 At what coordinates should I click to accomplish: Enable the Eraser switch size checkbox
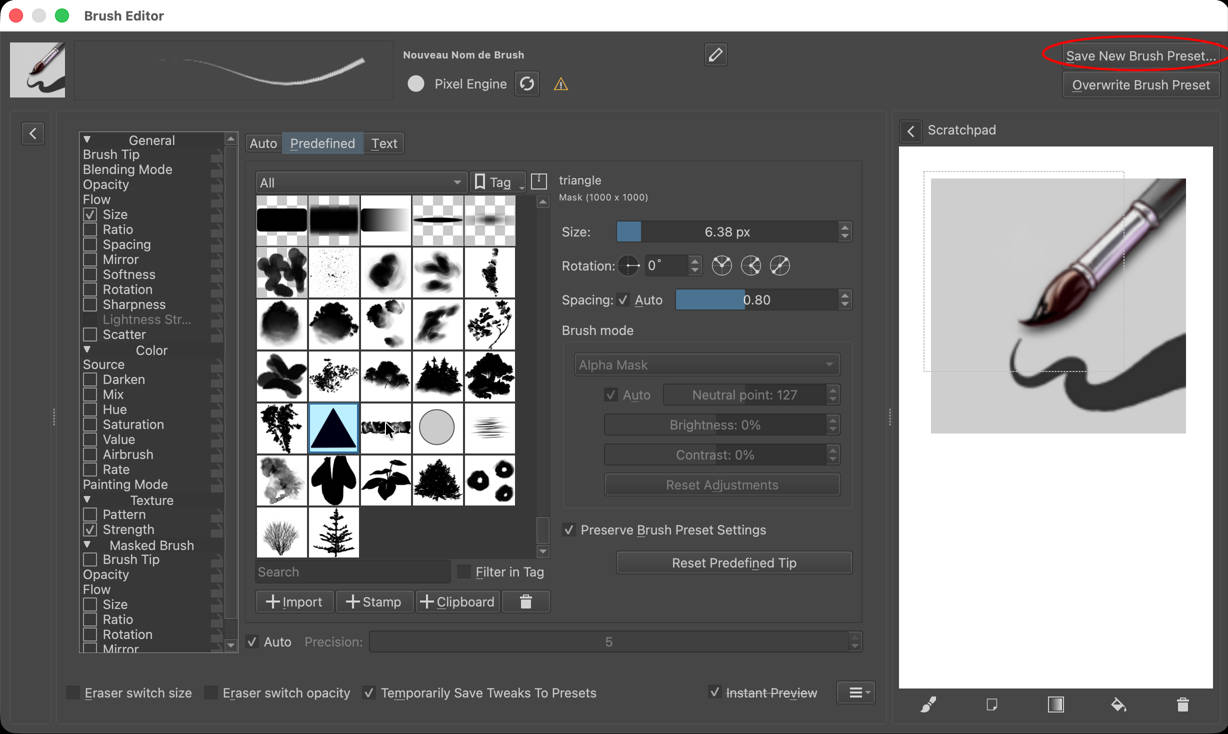[x=73, y=693]
